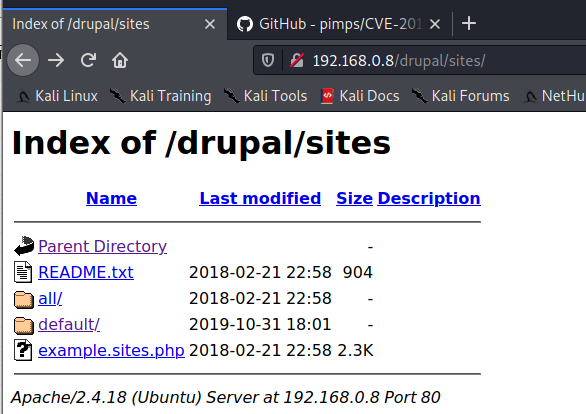
Task: Click the GitHub favicon on the second tab
Action: click(245, 24)
